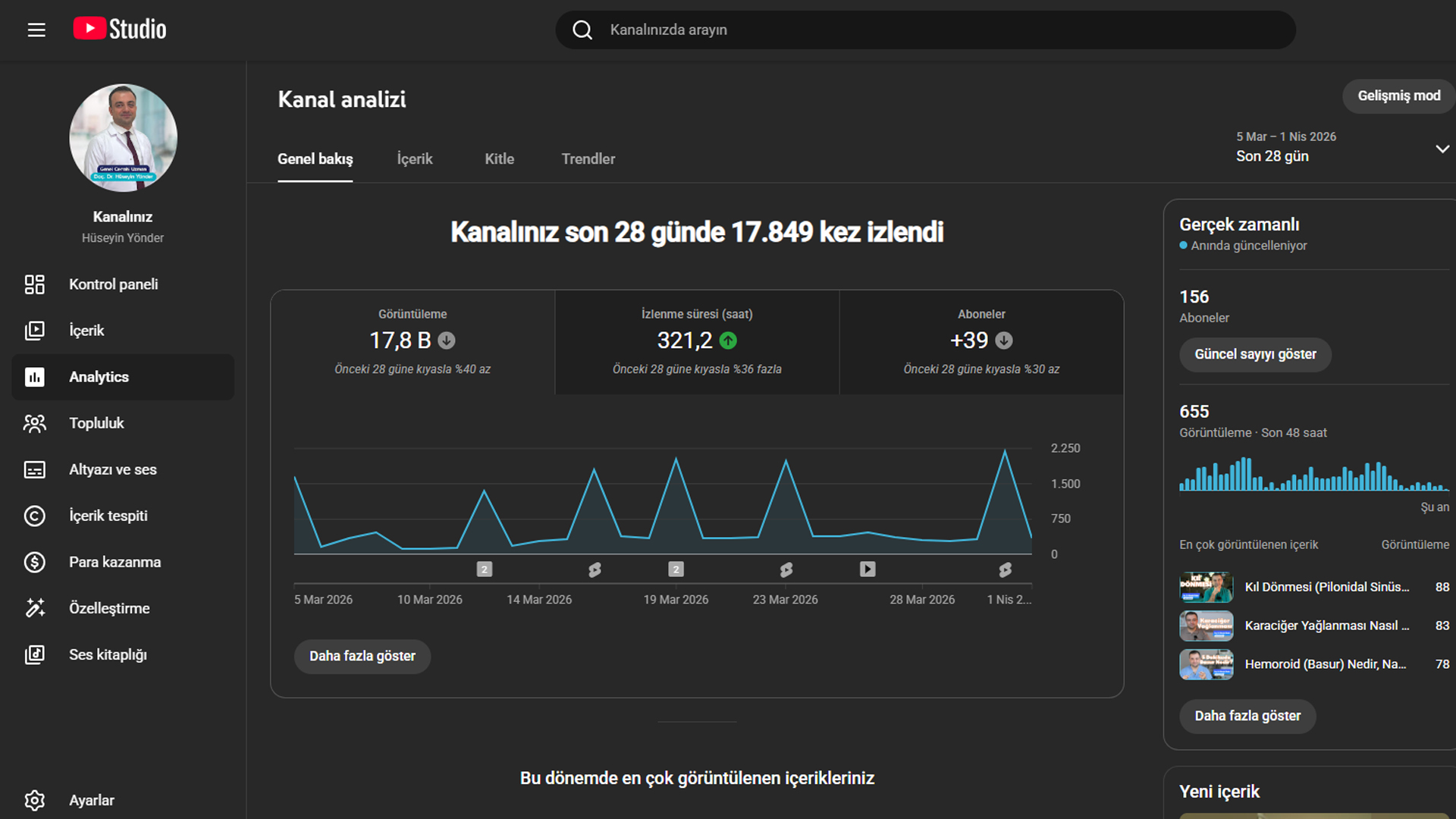This screenshot has height=819, width=1456.
Task: Expand the Görüntüleme metric details arrow
Action: [446, 340]
